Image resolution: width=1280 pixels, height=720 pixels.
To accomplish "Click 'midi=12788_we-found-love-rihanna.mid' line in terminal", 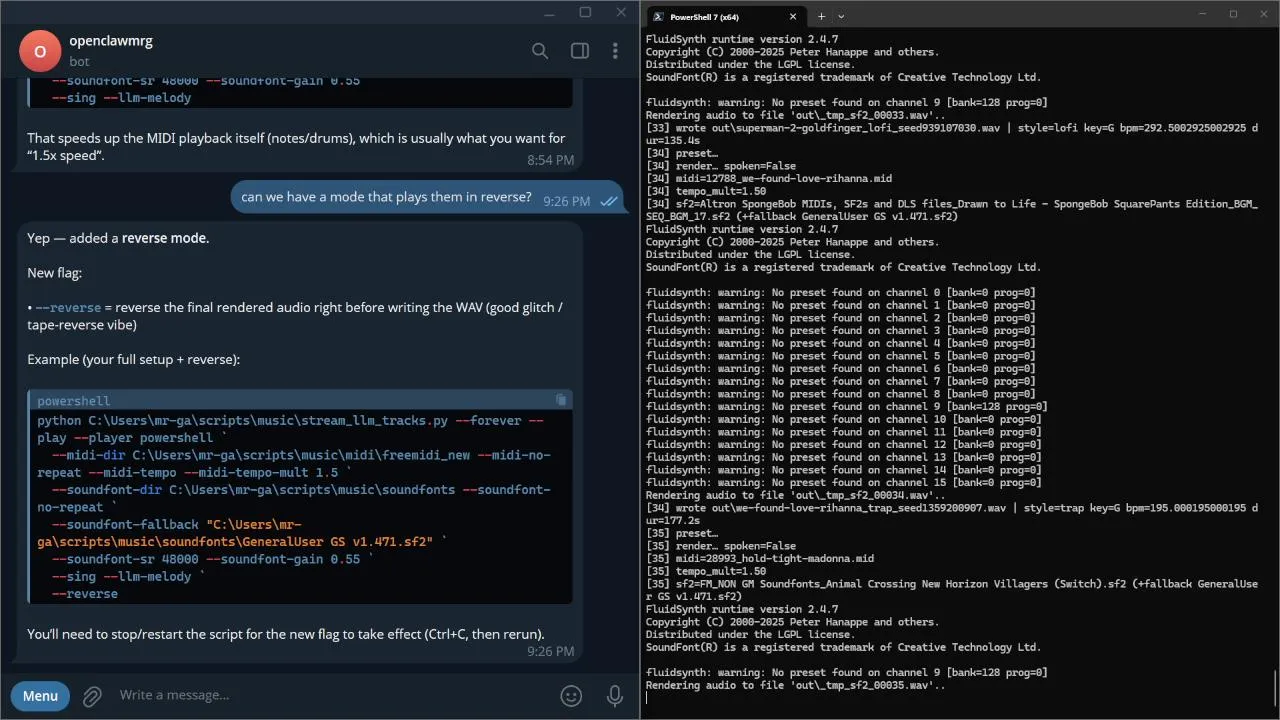I will click(x=768, y=179).
